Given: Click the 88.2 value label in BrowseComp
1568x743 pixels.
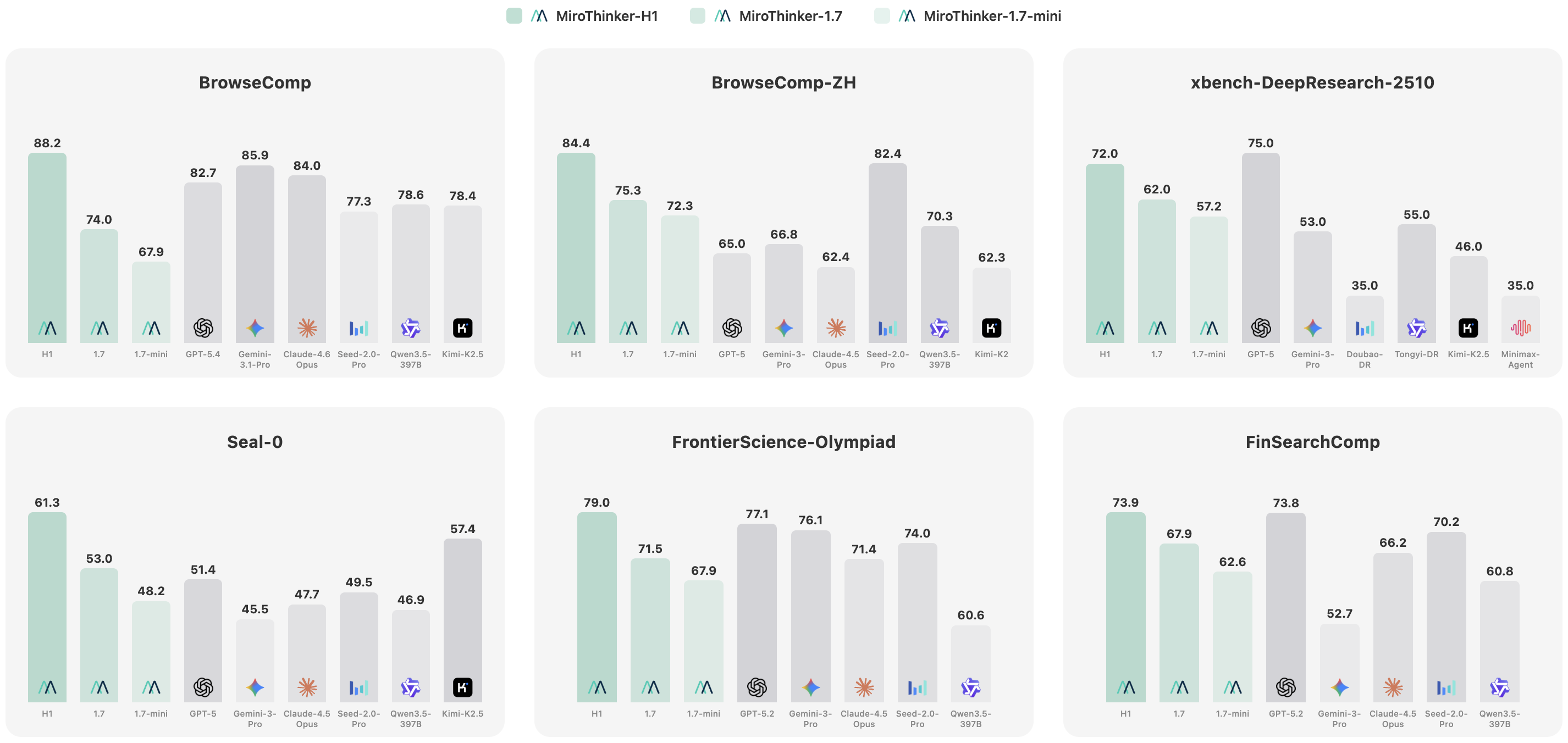Looking at the screenshot, I should click(47, 143).
